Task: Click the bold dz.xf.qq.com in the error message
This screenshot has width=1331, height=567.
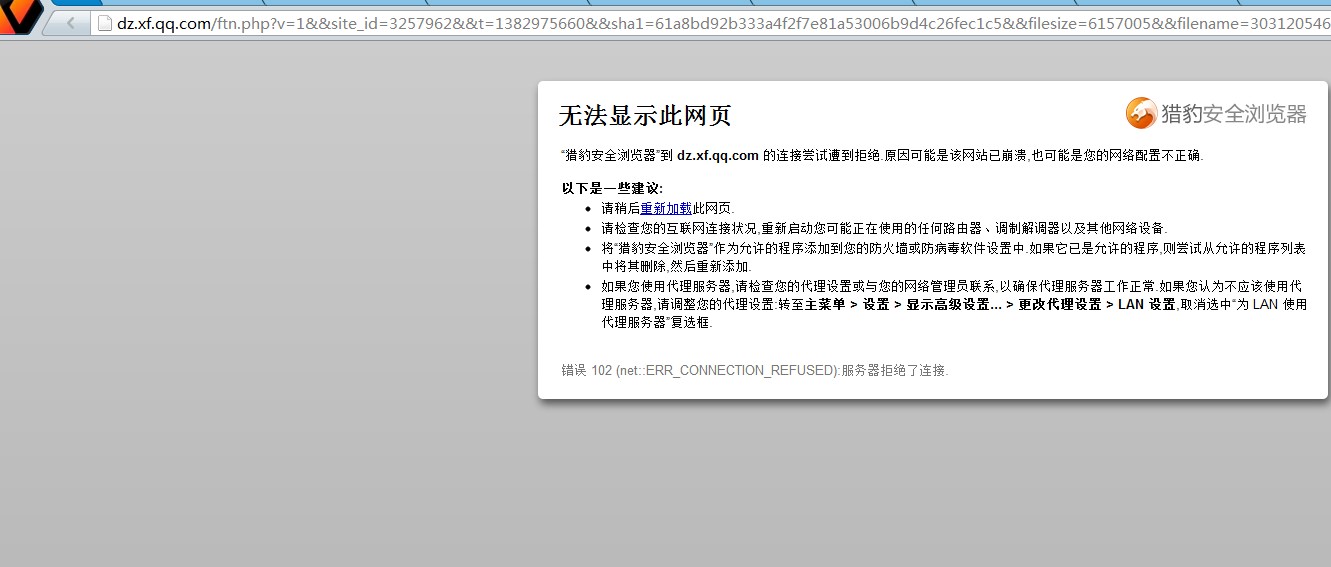Action: pyautogui.click(x=718, y=155)
